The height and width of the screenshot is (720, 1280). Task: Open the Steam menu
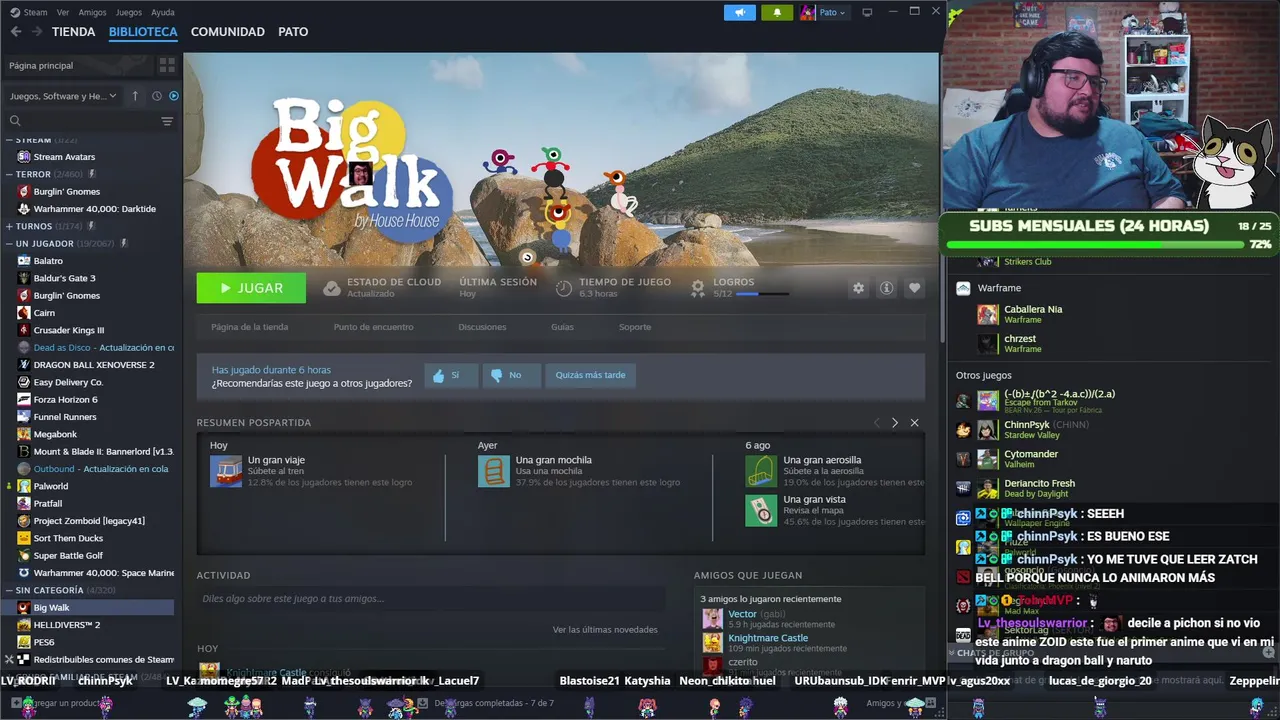(x=29, y=12)
